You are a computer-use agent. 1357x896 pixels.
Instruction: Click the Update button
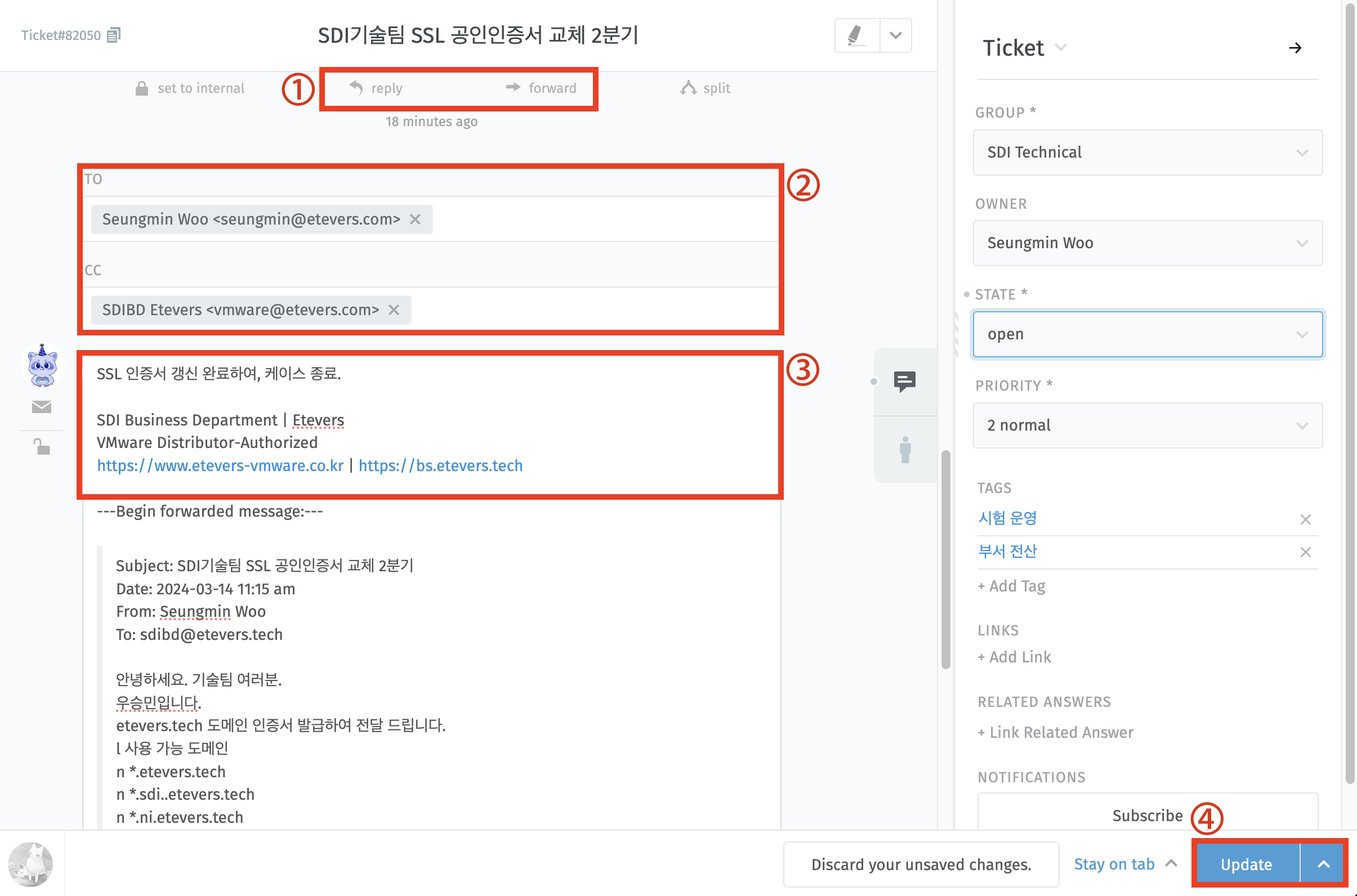coord(1246,864)
